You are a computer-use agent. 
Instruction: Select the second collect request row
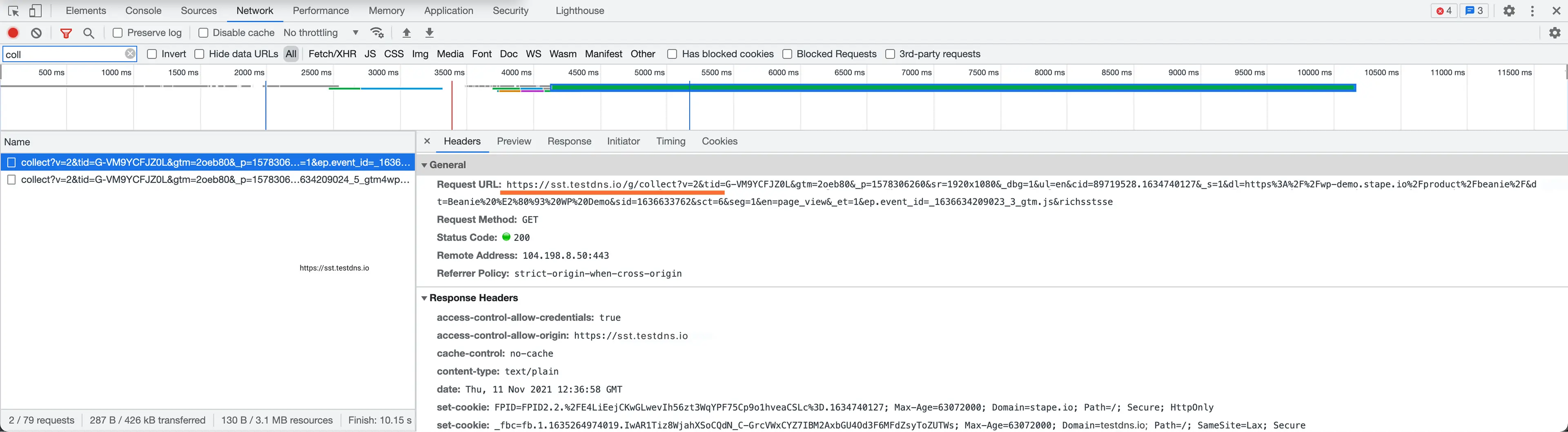click(213, 179)
